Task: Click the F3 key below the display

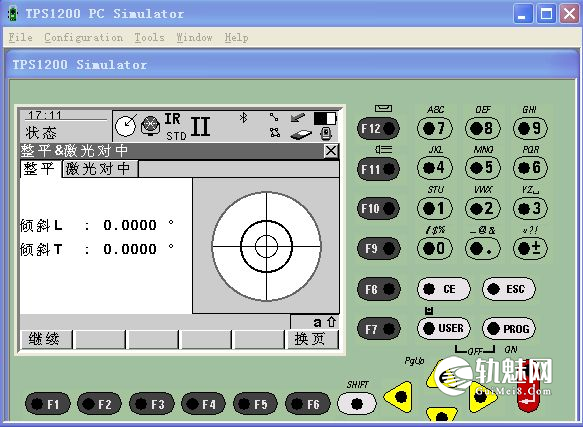Action: point(151,404)
